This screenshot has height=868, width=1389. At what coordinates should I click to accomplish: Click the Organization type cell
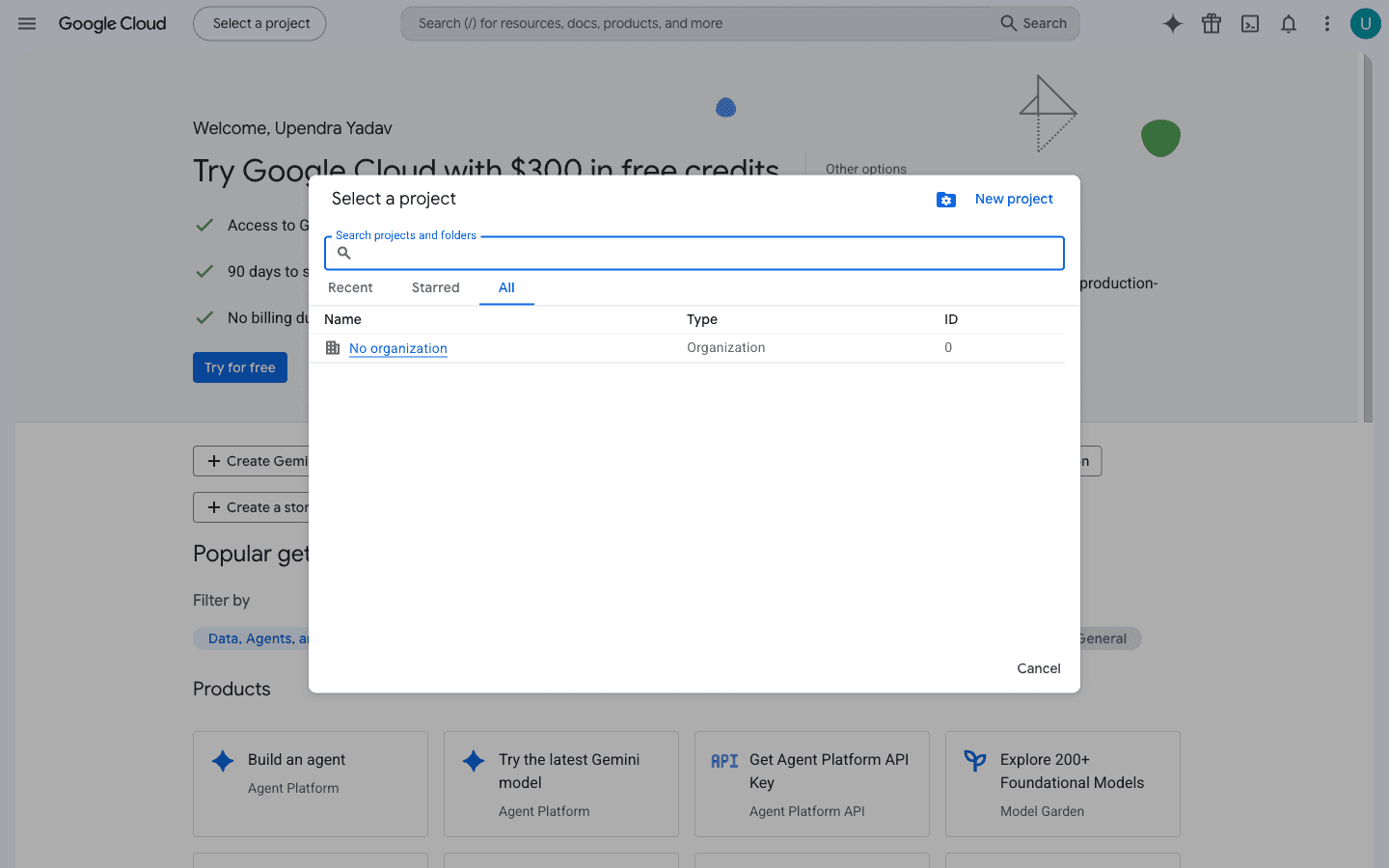(x=726, y=347)
